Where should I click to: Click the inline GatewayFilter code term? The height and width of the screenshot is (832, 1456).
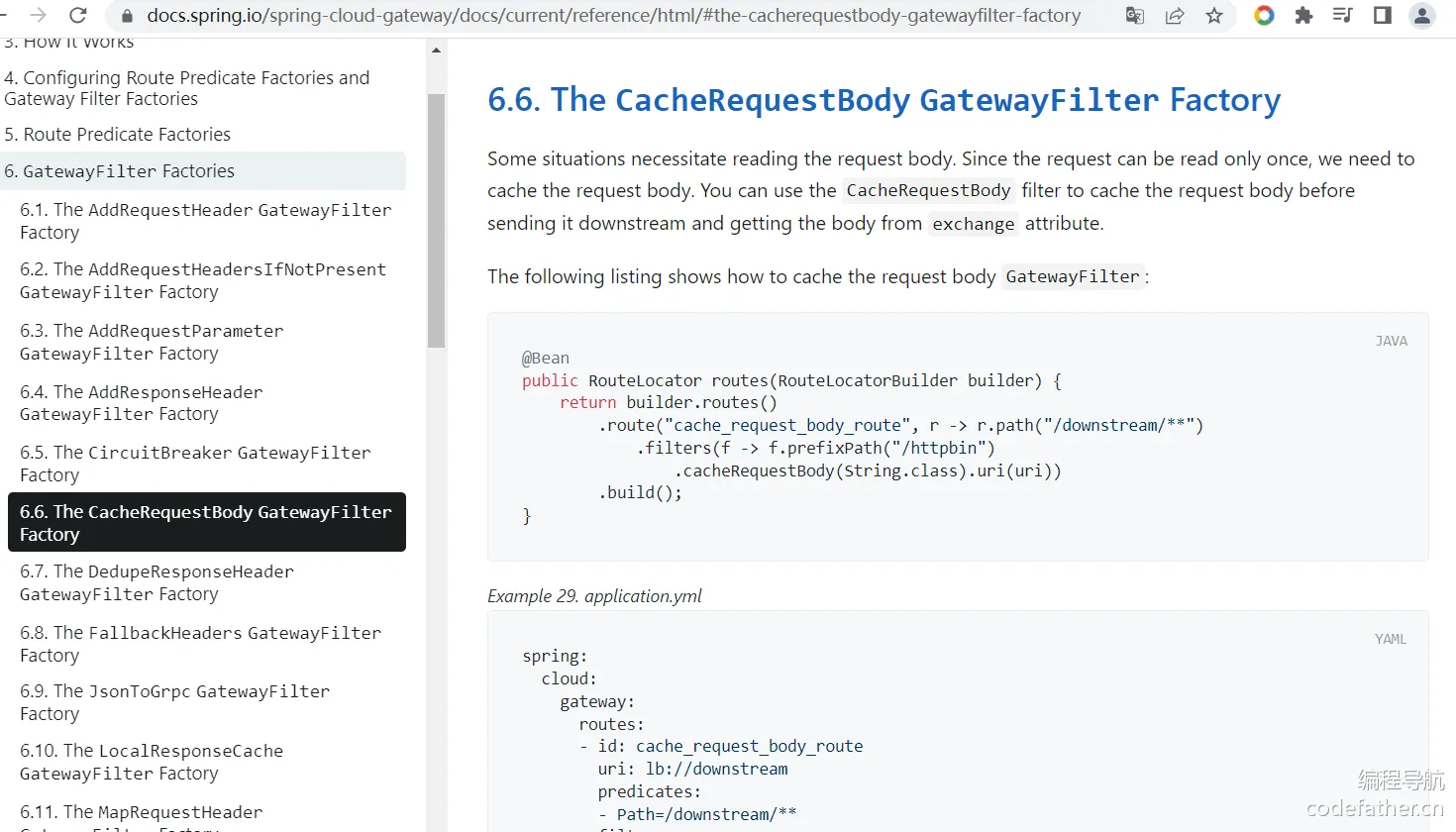click(1073, 277)
